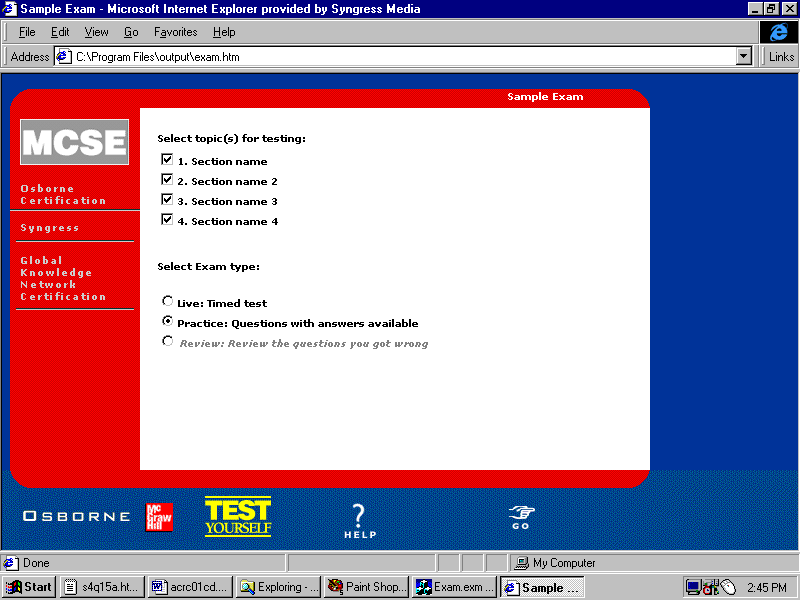
Task: Open the Global Knowledge Network Certification link
Action: pyautogui.click(x=63, y=278)
